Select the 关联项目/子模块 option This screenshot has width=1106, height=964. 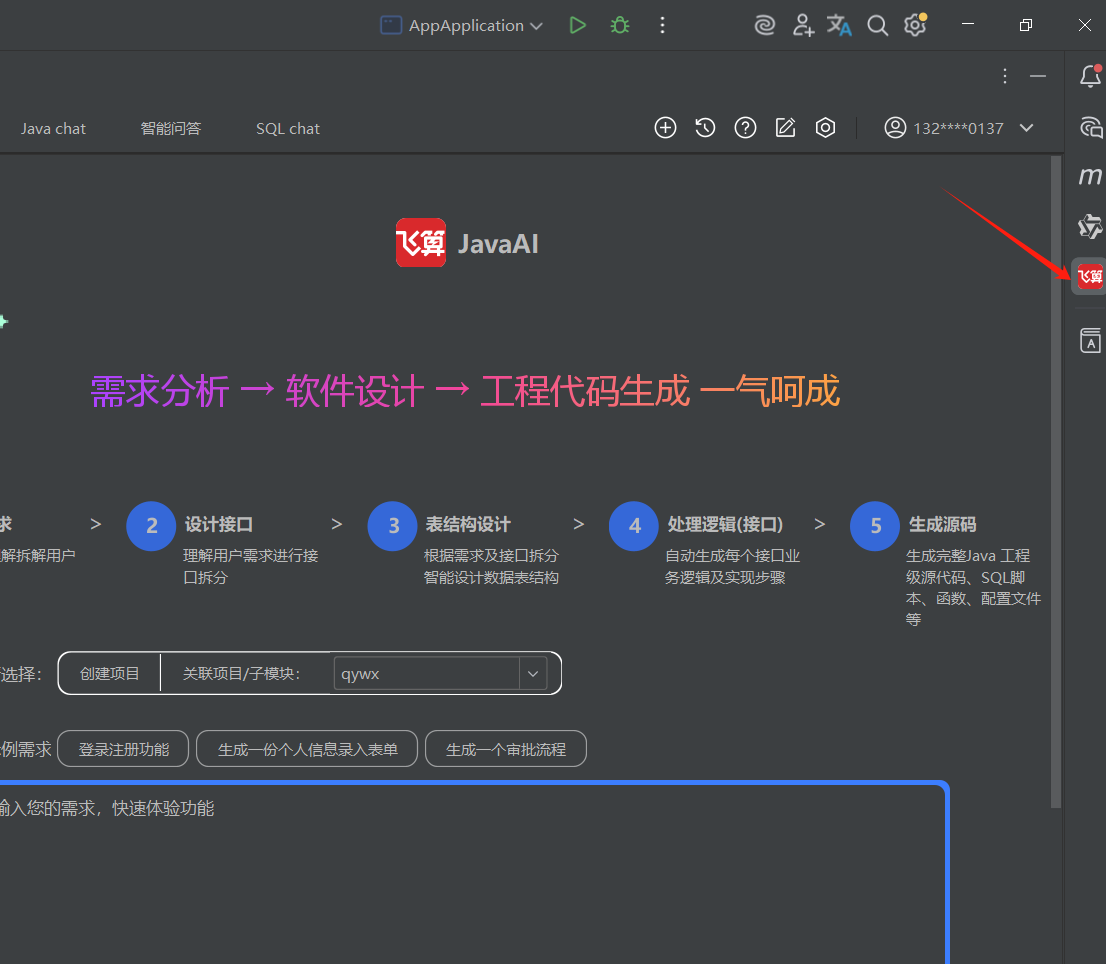[242, 673]
